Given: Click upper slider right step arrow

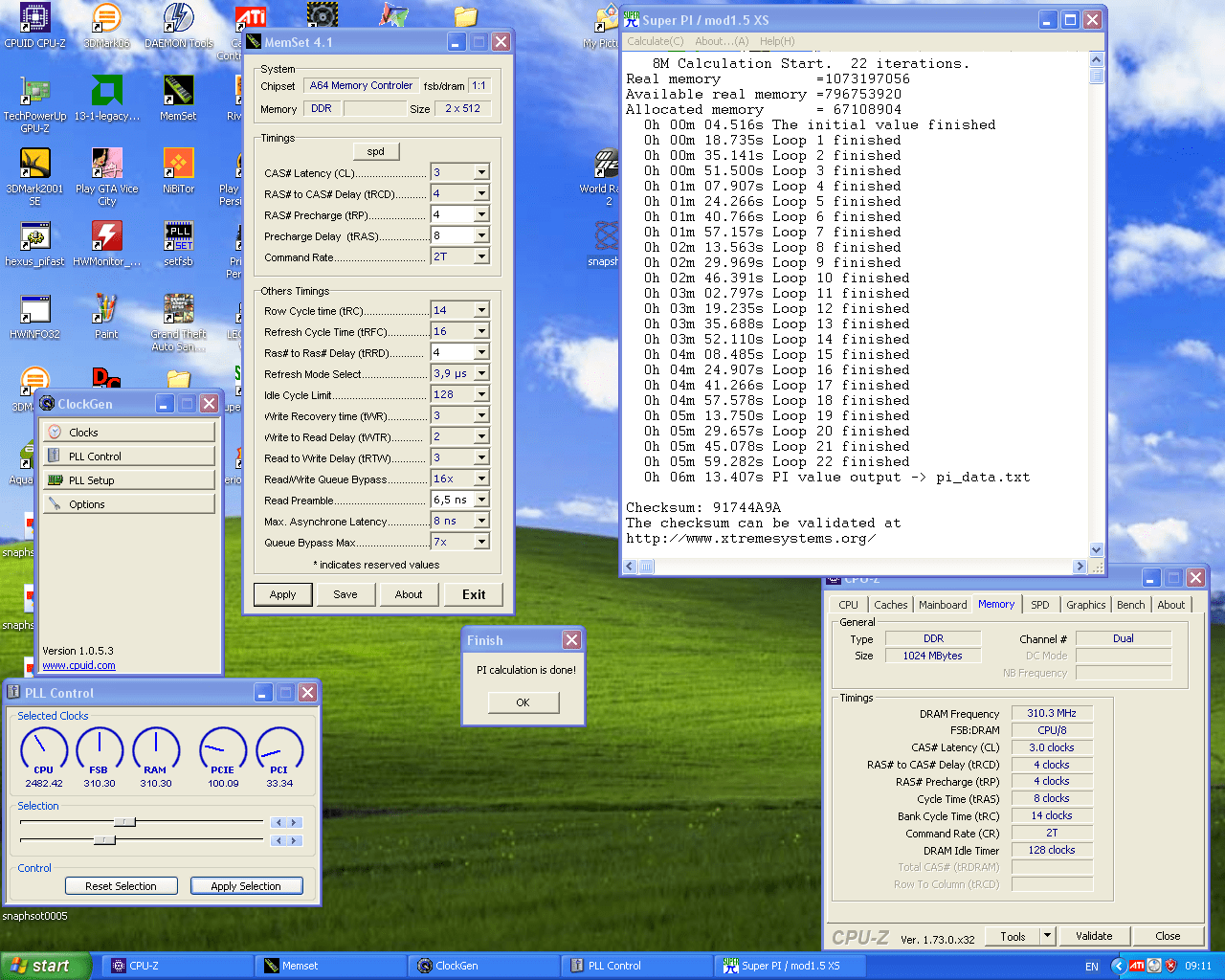Looking at the screenshot, I should (296, 822).
